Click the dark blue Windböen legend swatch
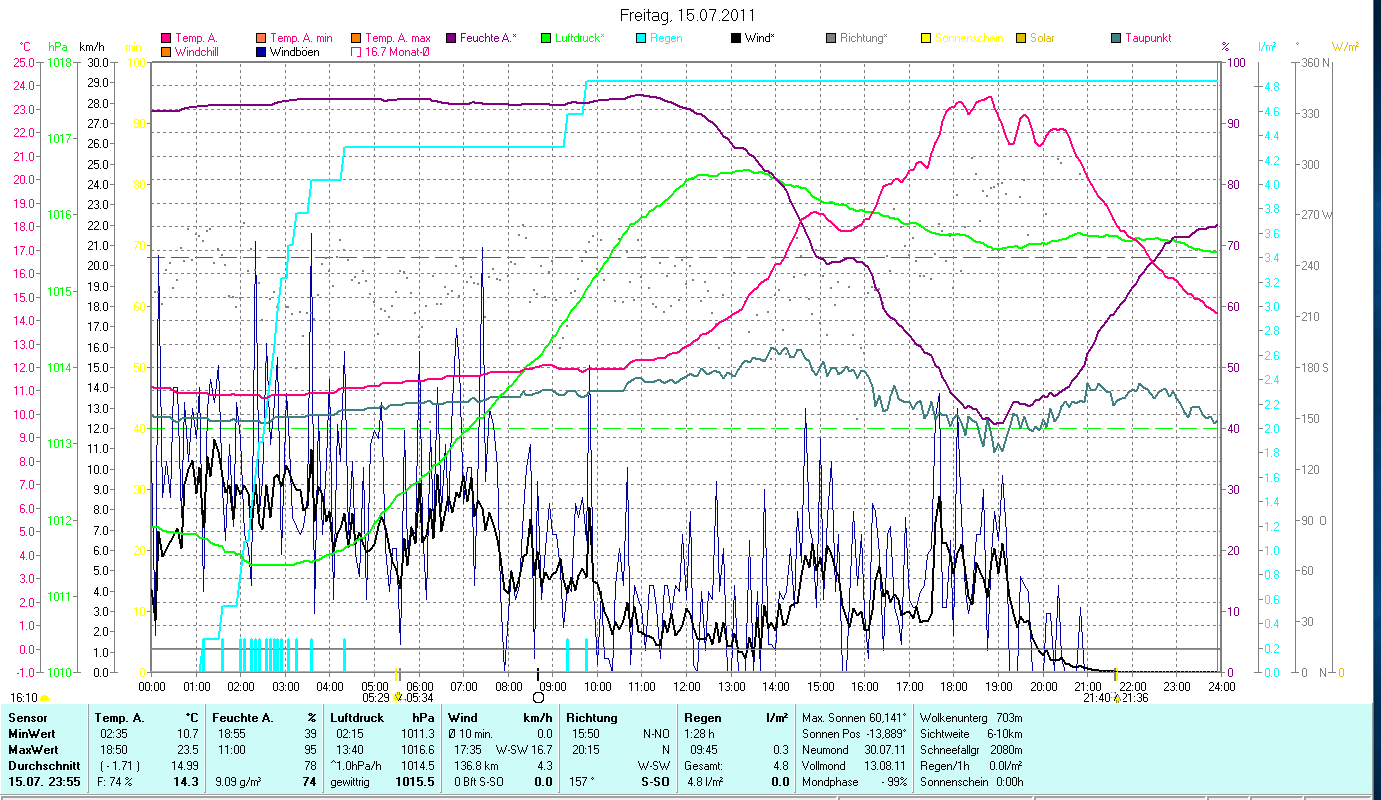Viewport: 1381px width, 800px height. pos(263,51)
